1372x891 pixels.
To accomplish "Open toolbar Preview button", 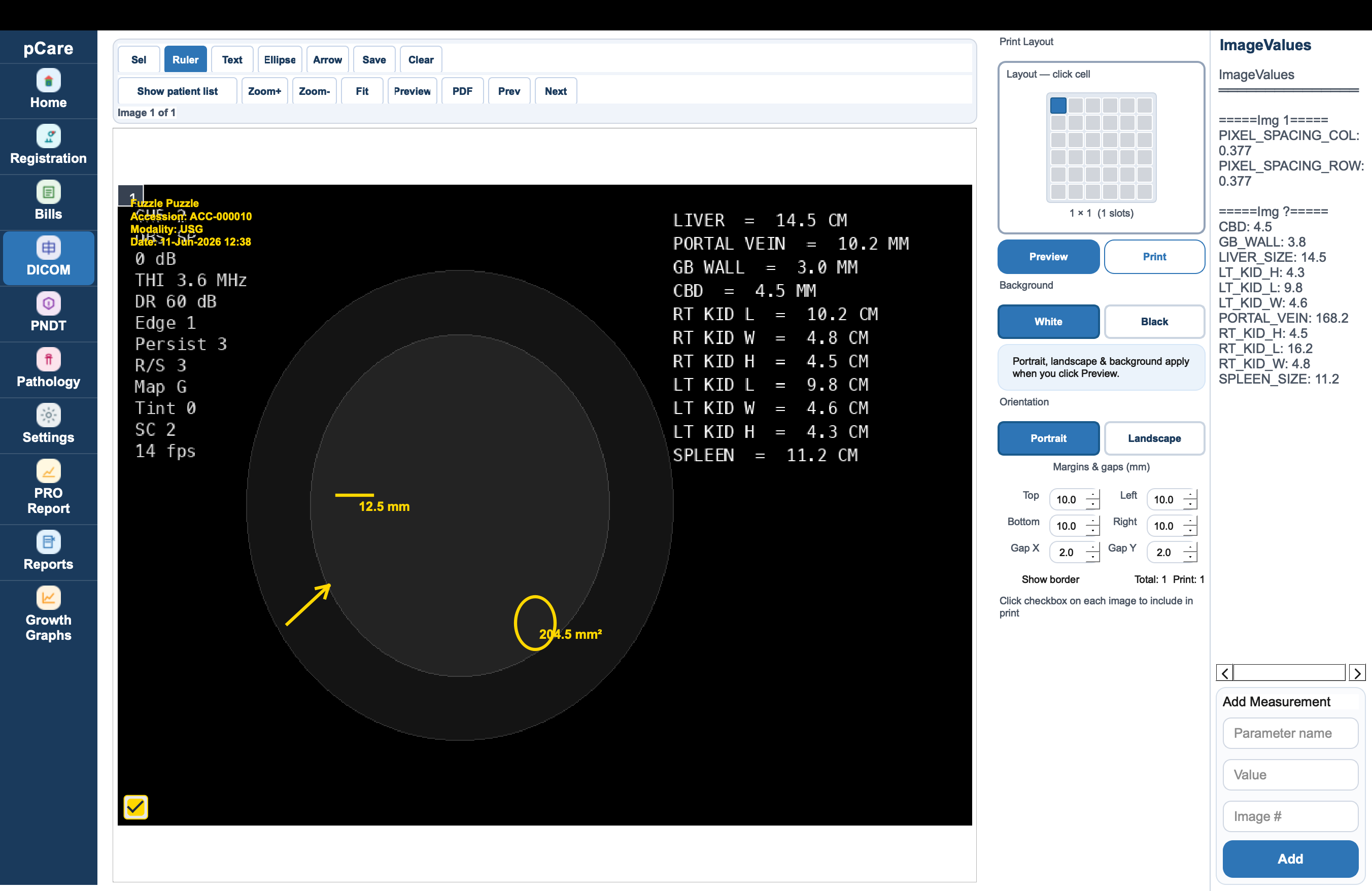I will [412, 91].
